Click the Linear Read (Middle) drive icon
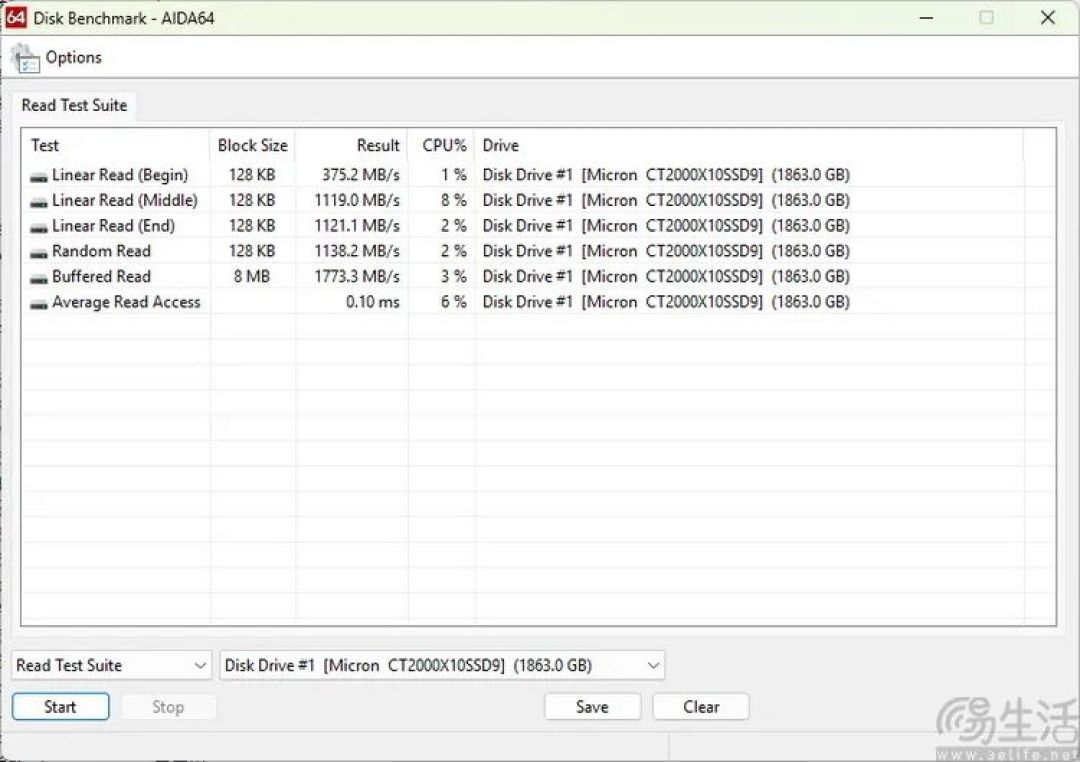This screenshot has height=762, width=1080. point(39,201)
